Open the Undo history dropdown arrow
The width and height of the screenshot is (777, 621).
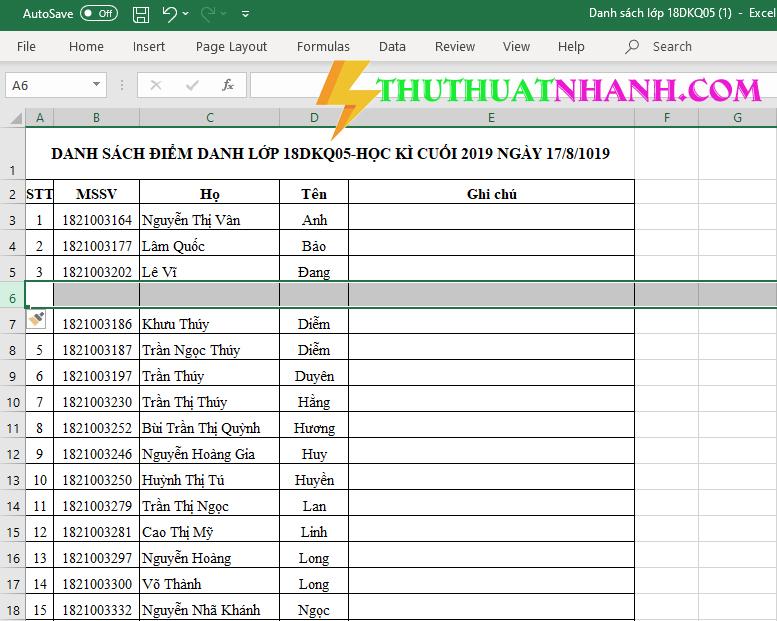186,14
